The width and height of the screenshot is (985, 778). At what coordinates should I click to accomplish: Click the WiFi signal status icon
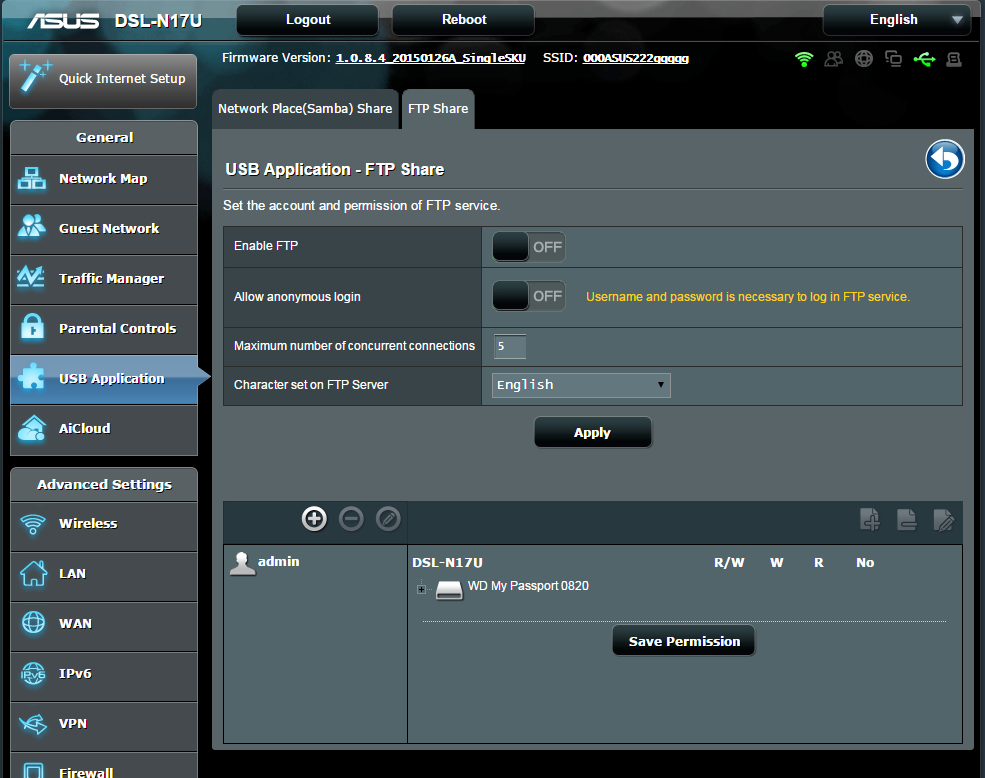(x=803, y=59)
